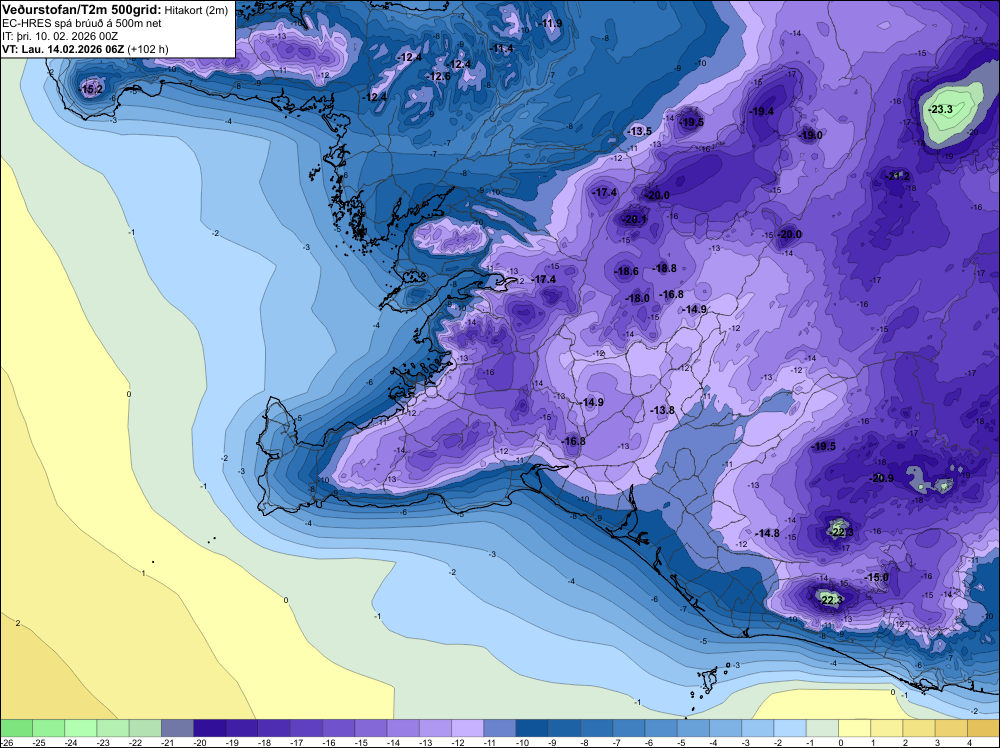Click the -18.8 temperature value
1000x748 pixels.
[665, 268]
